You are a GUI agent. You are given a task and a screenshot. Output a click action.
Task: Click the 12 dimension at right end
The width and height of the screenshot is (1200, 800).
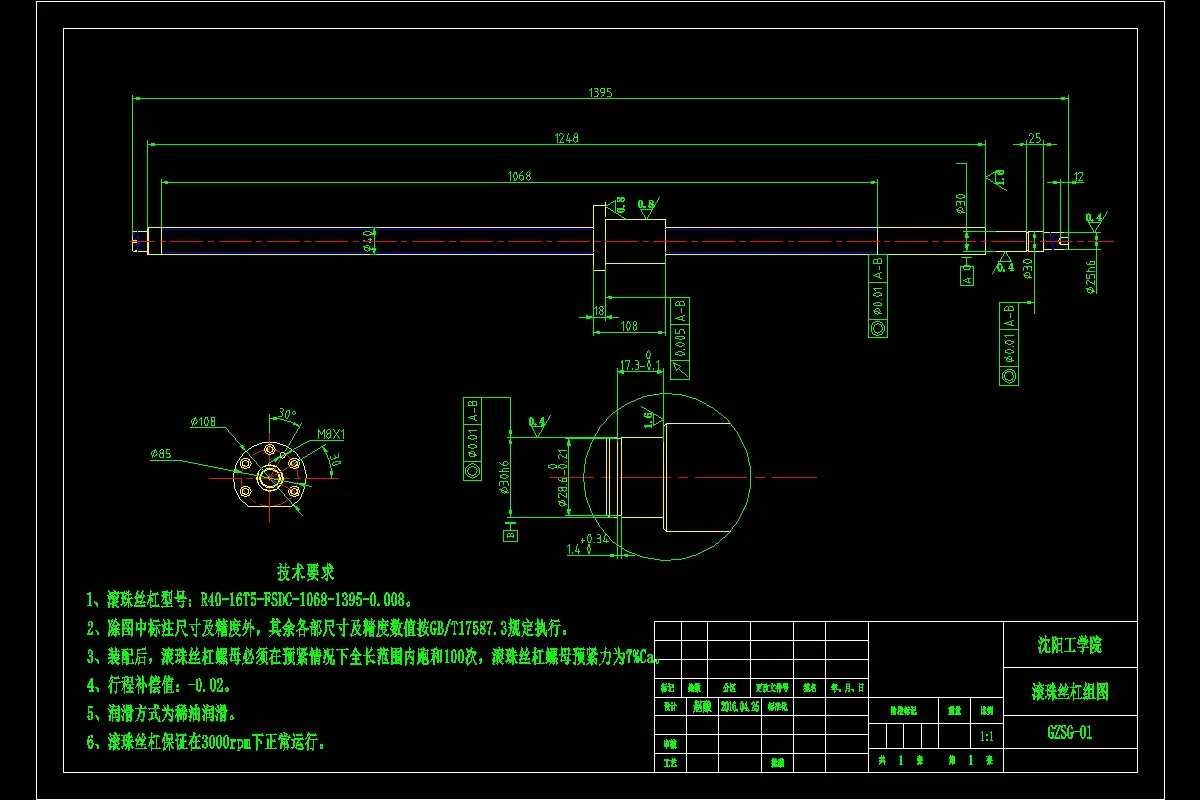[1077, 177]
